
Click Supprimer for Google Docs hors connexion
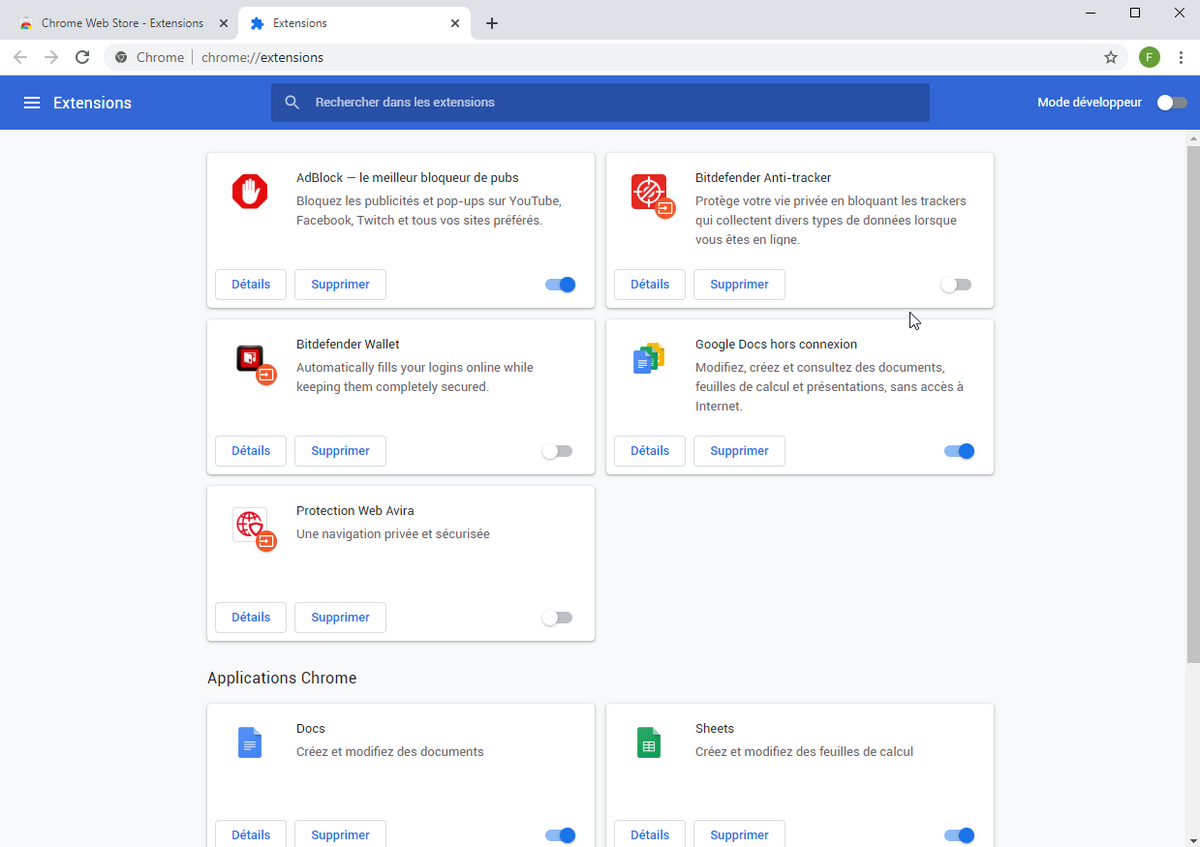click(x=739, y=451)
